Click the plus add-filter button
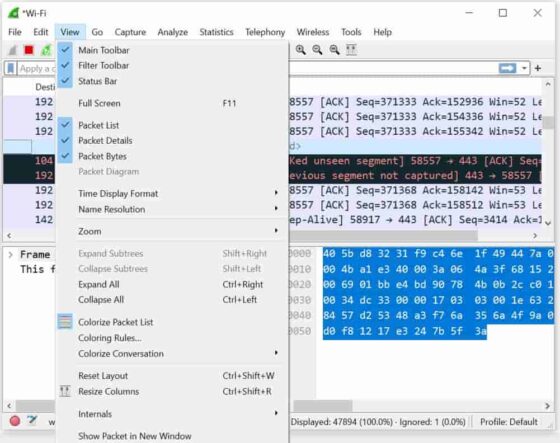The width and height of the screenshot is (560, 443). [538, 68]
